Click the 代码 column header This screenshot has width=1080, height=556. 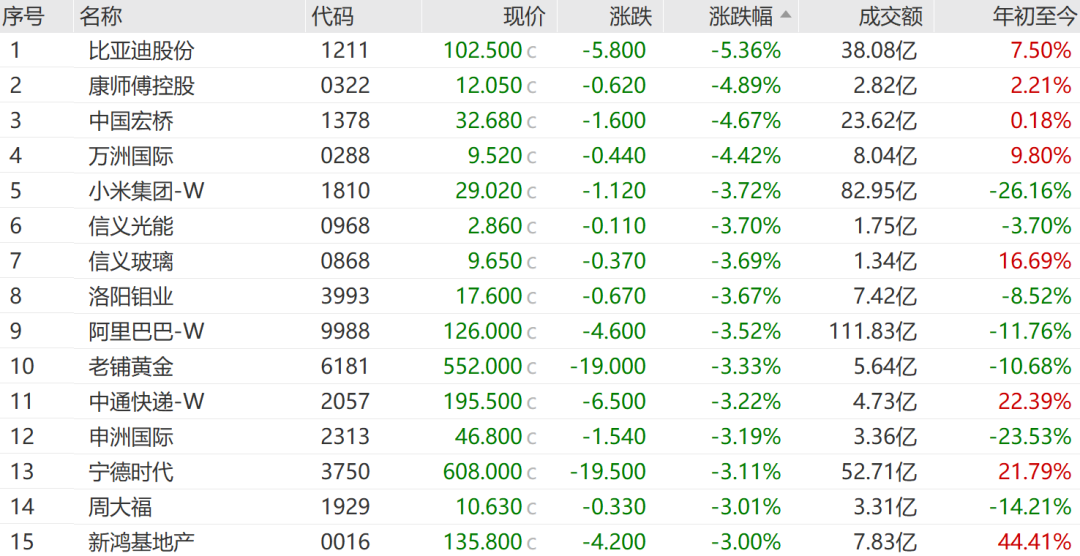click(333, 16)
